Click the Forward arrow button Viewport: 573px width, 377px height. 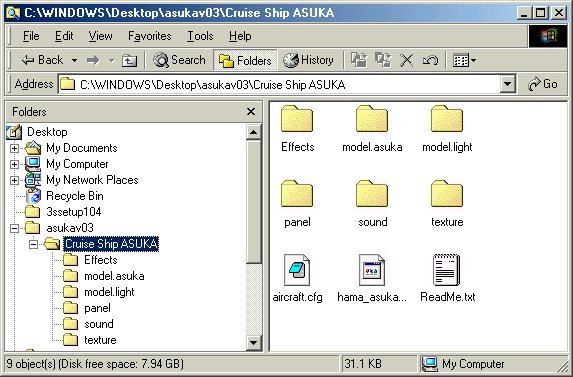click(94, 60)
